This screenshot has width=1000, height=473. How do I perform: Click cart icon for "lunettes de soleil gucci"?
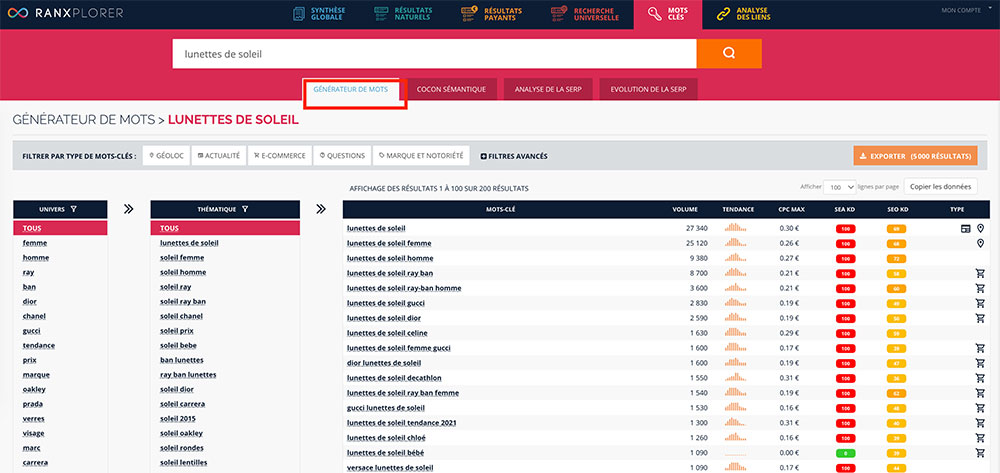tap(980, 303)
